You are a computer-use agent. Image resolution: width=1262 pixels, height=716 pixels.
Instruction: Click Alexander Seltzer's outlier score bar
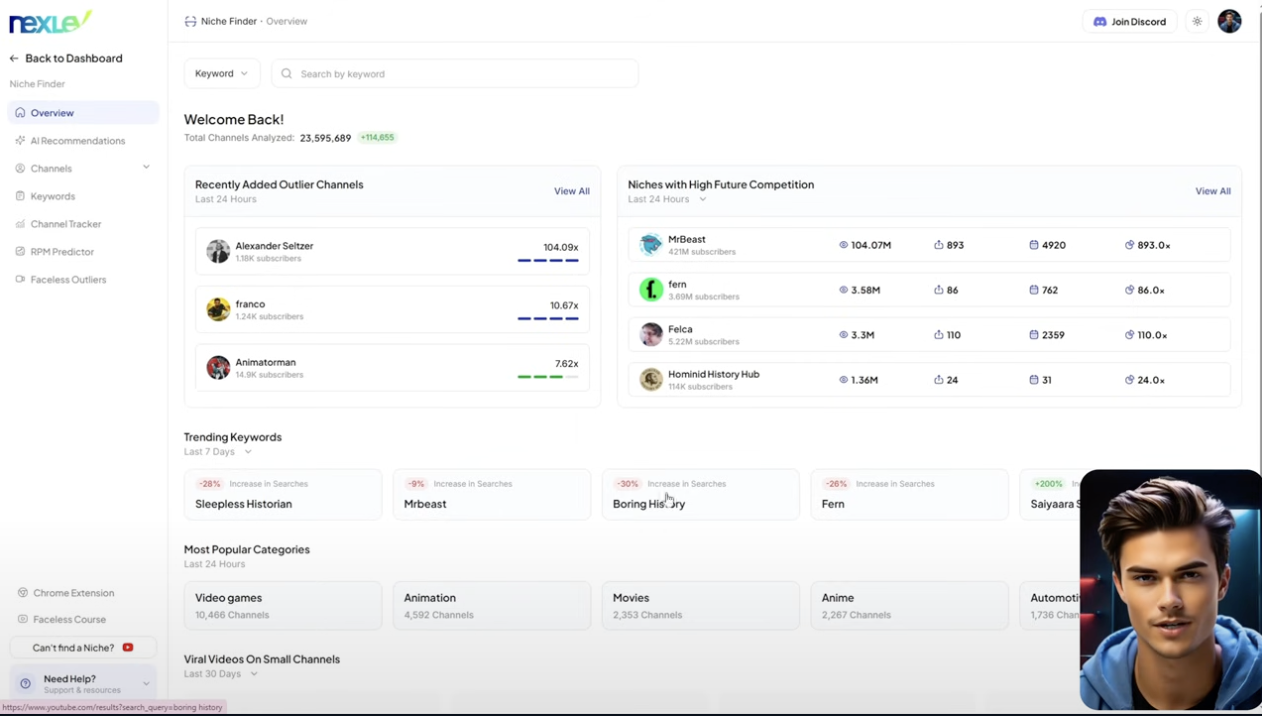pos(548,260)
